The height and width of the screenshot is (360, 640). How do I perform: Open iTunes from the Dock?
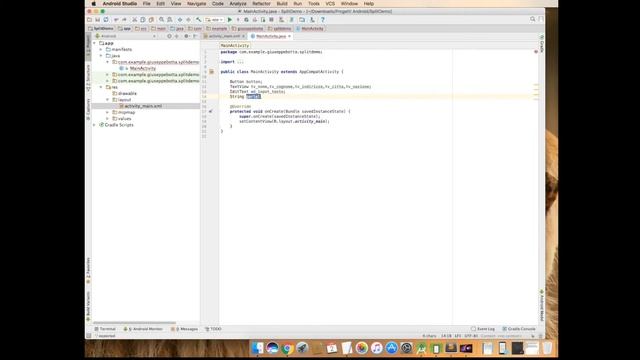click(x=376, y=348)
